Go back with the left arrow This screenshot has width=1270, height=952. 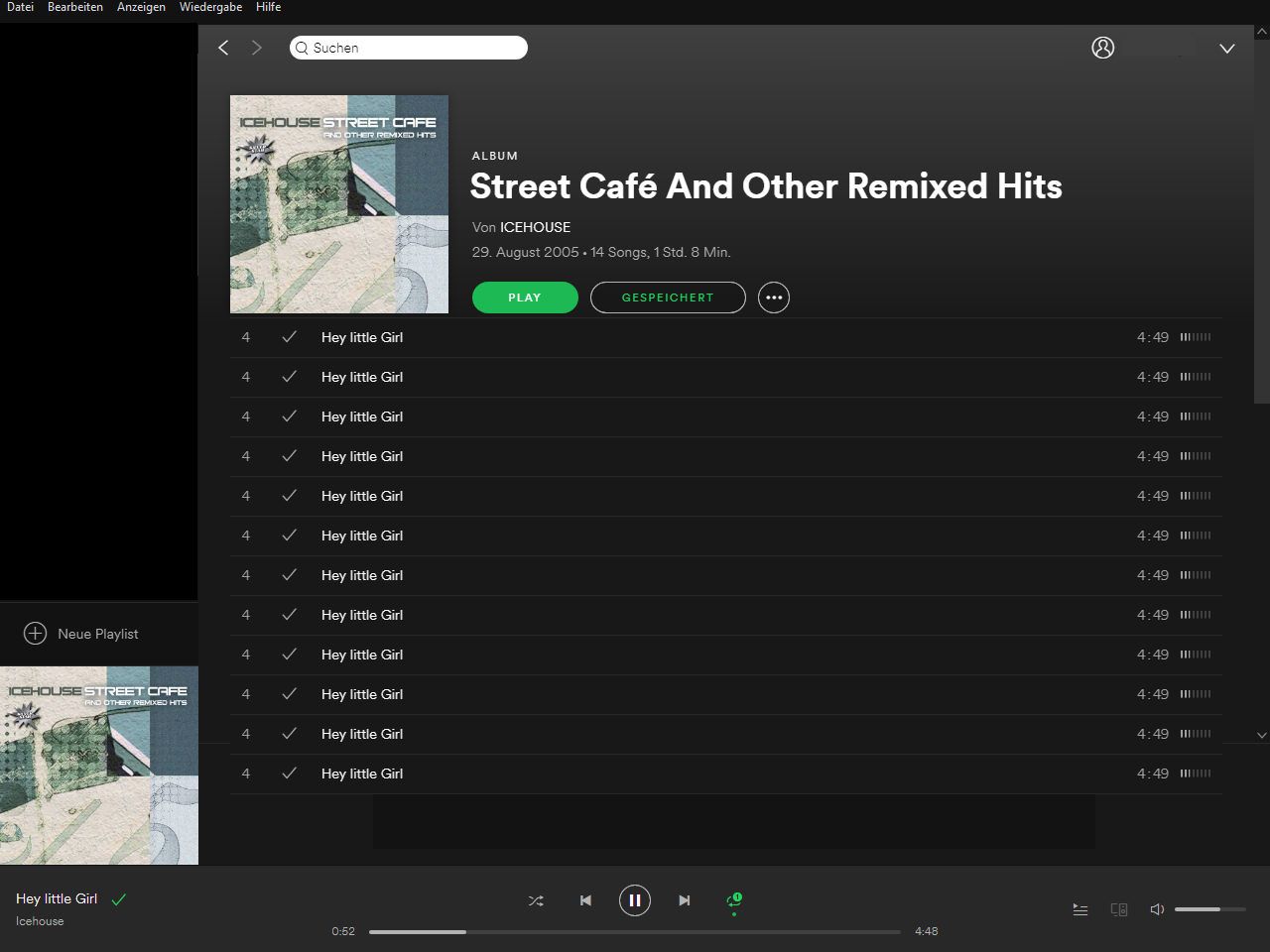(x=223, y=48)
